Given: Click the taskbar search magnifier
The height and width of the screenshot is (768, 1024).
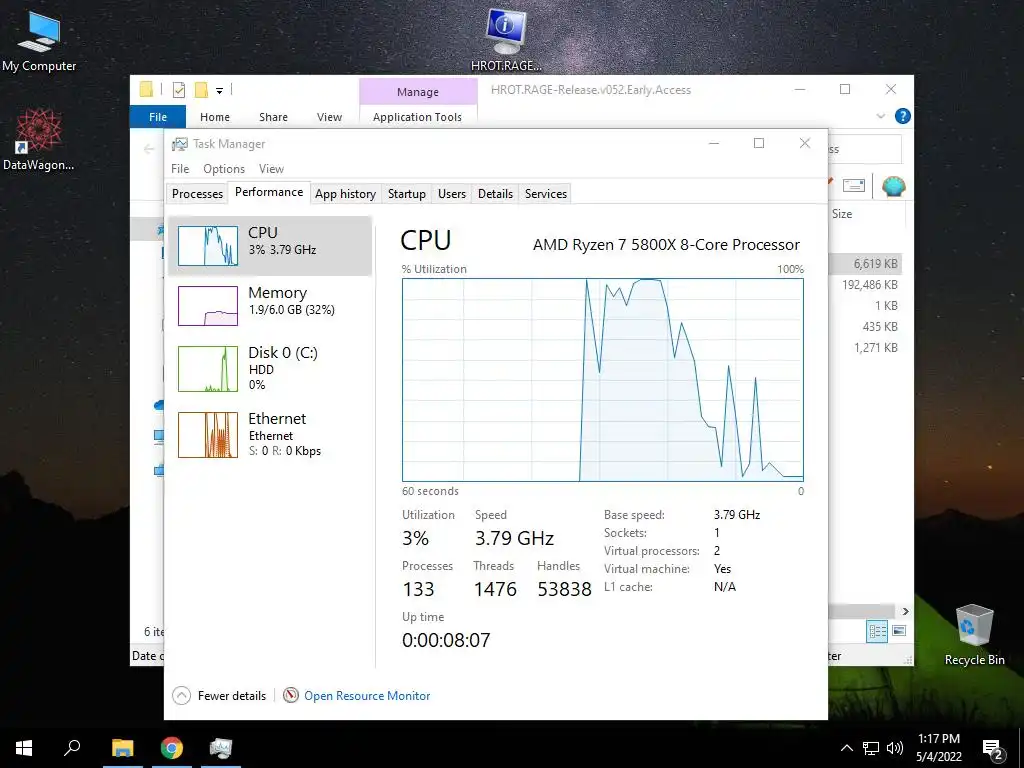Looking at the screenshot, I should click(x=72, y=748).
